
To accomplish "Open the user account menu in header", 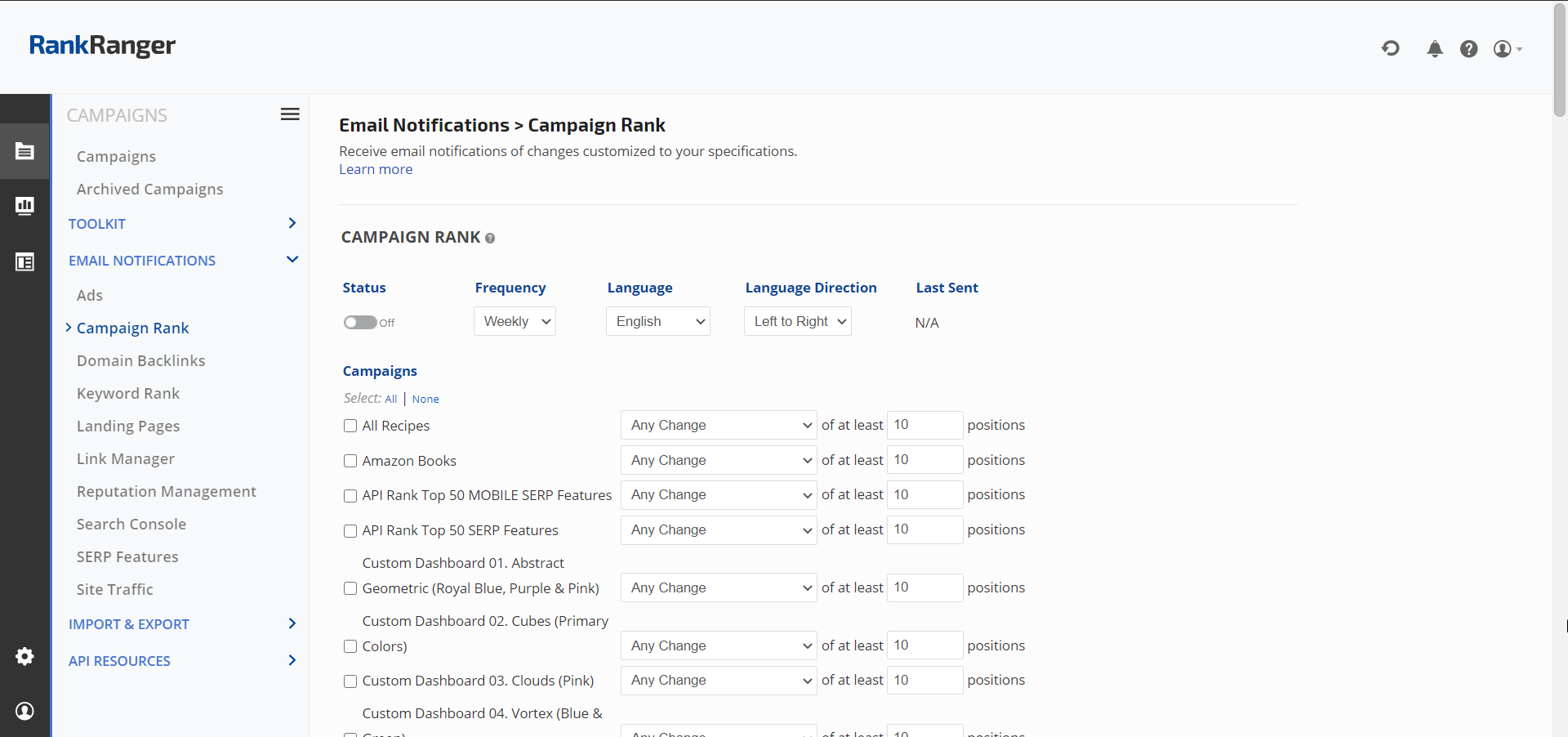I will tap(1506, 49).
